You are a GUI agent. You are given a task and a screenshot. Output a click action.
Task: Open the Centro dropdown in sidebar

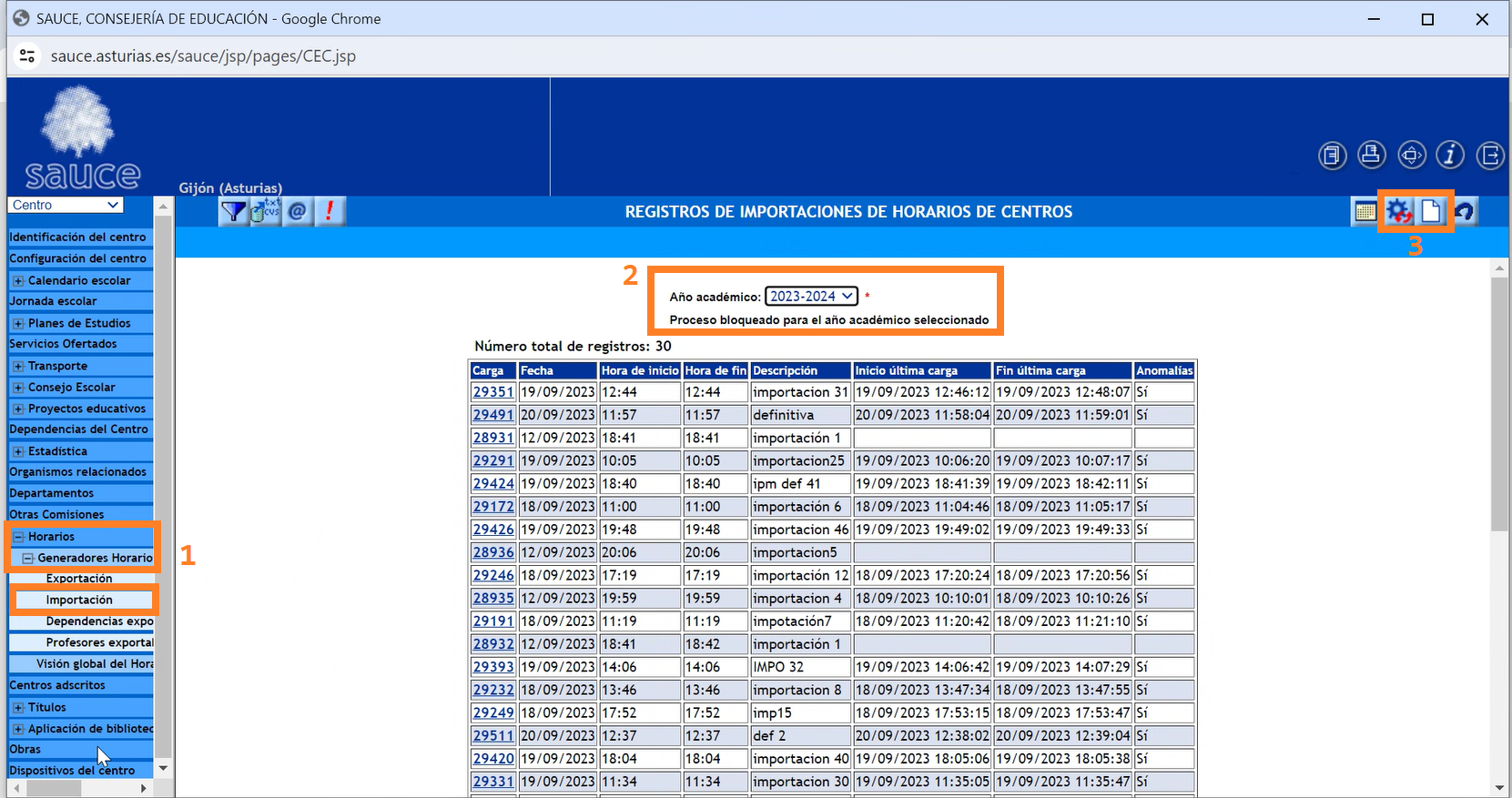click(x=66, y=206)
